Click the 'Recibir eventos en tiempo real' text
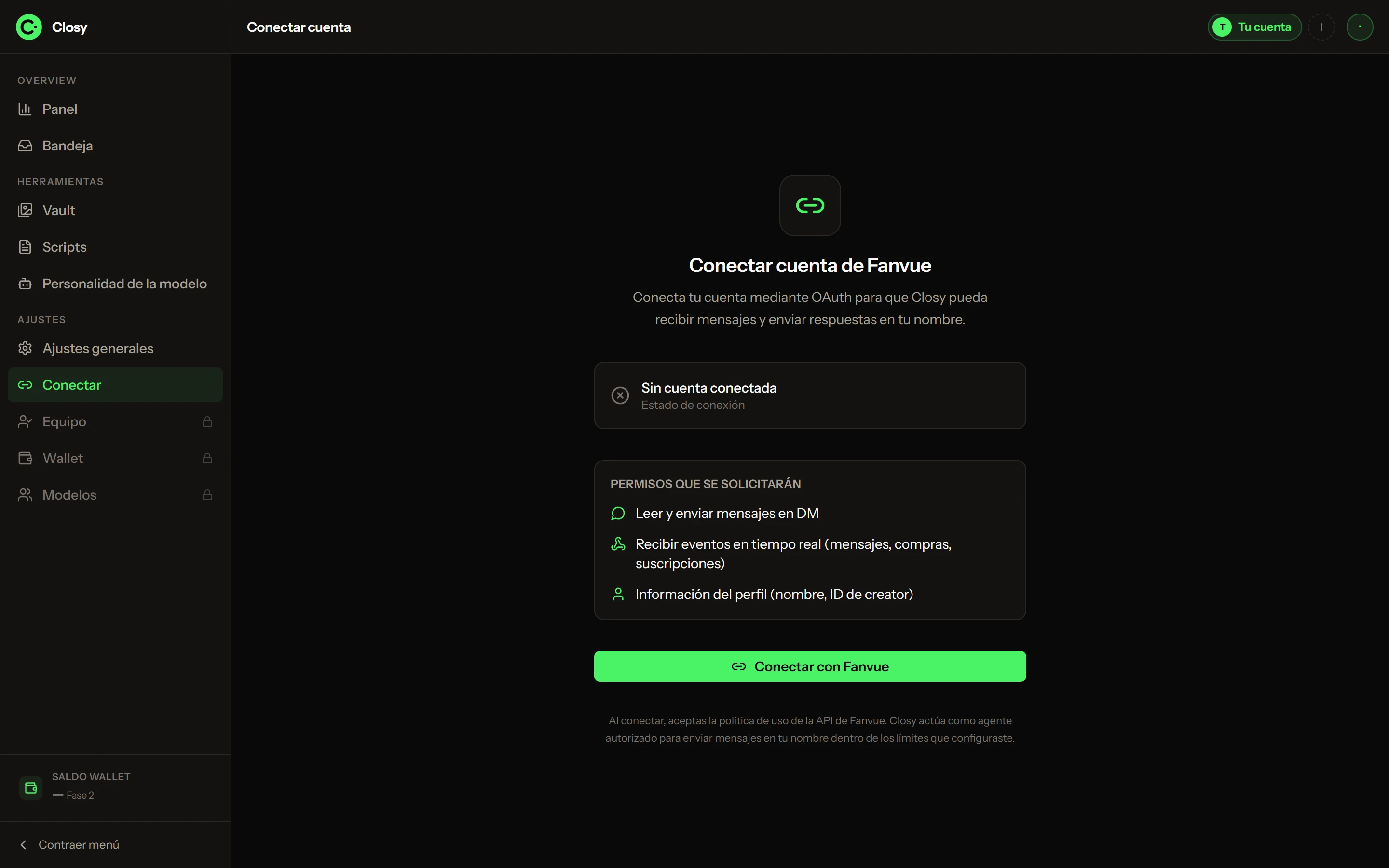This screenshot has height=868, width=1389. [793, 554]
